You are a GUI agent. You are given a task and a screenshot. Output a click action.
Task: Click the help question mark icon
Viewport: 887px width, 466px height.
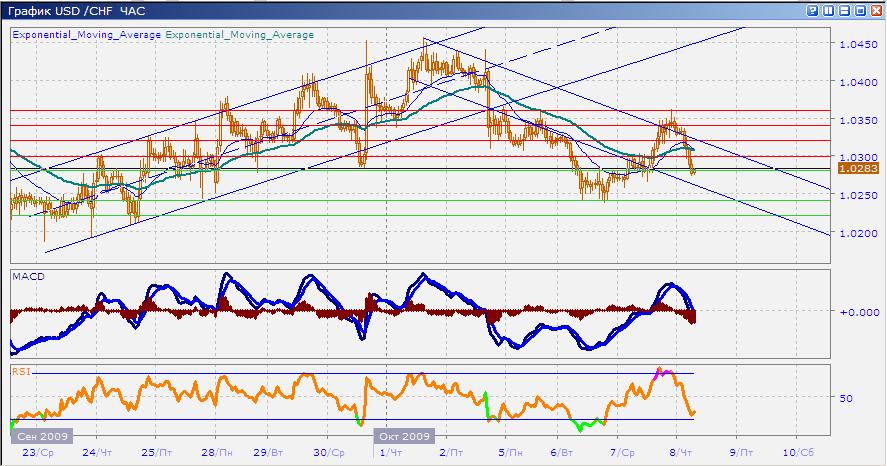(811, 11)
